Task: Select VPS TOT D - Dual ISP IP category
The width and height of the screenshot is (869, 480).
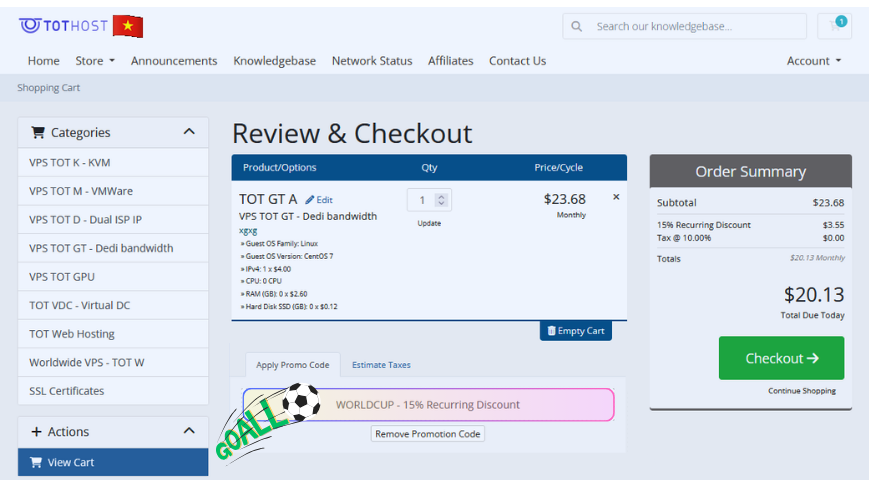Action: [113, 219]
